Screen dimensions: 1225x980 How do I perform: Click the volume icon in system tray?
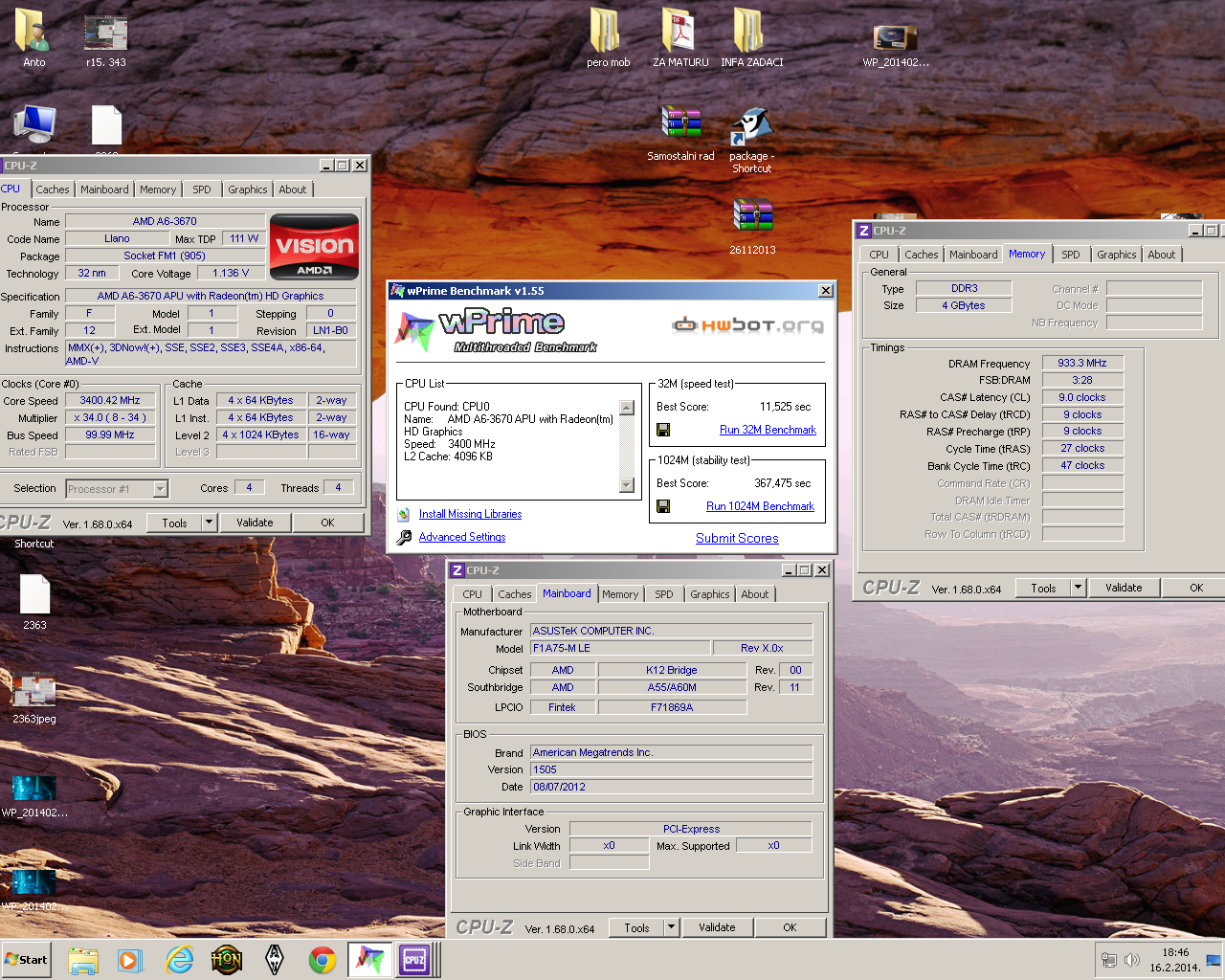(1132, 960)
